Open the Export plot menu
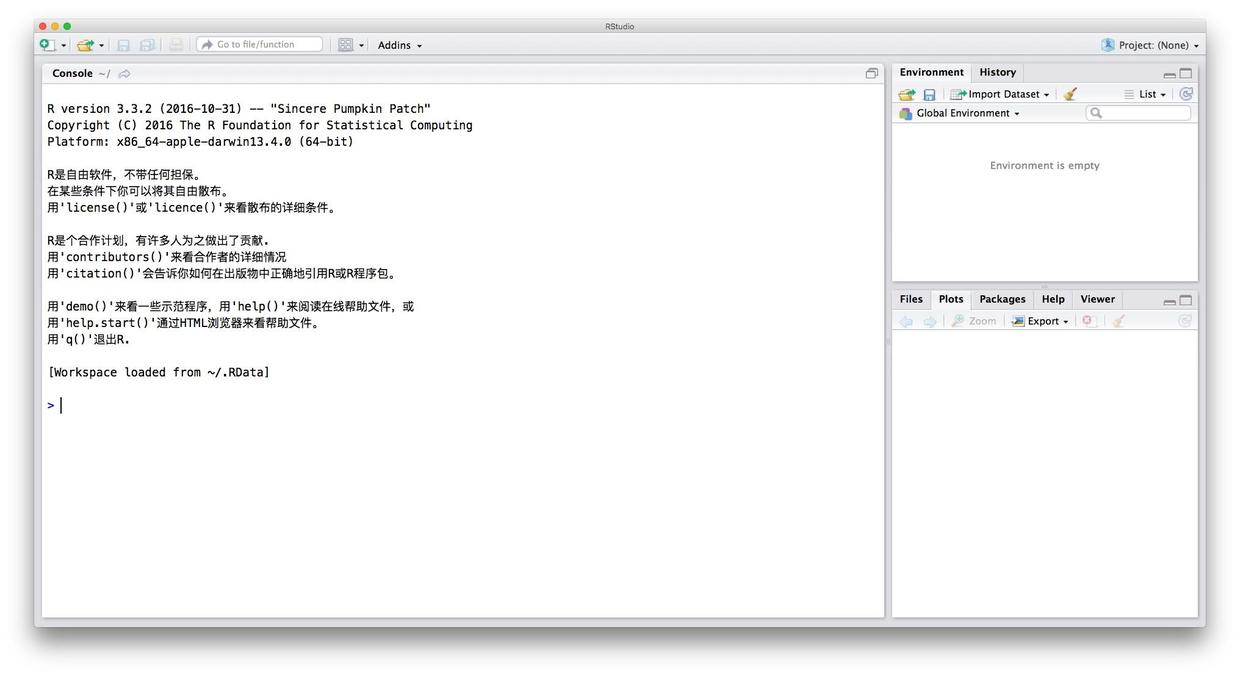The height and width of the screenshot is (676, 1240). click(x=1041, y=321)
